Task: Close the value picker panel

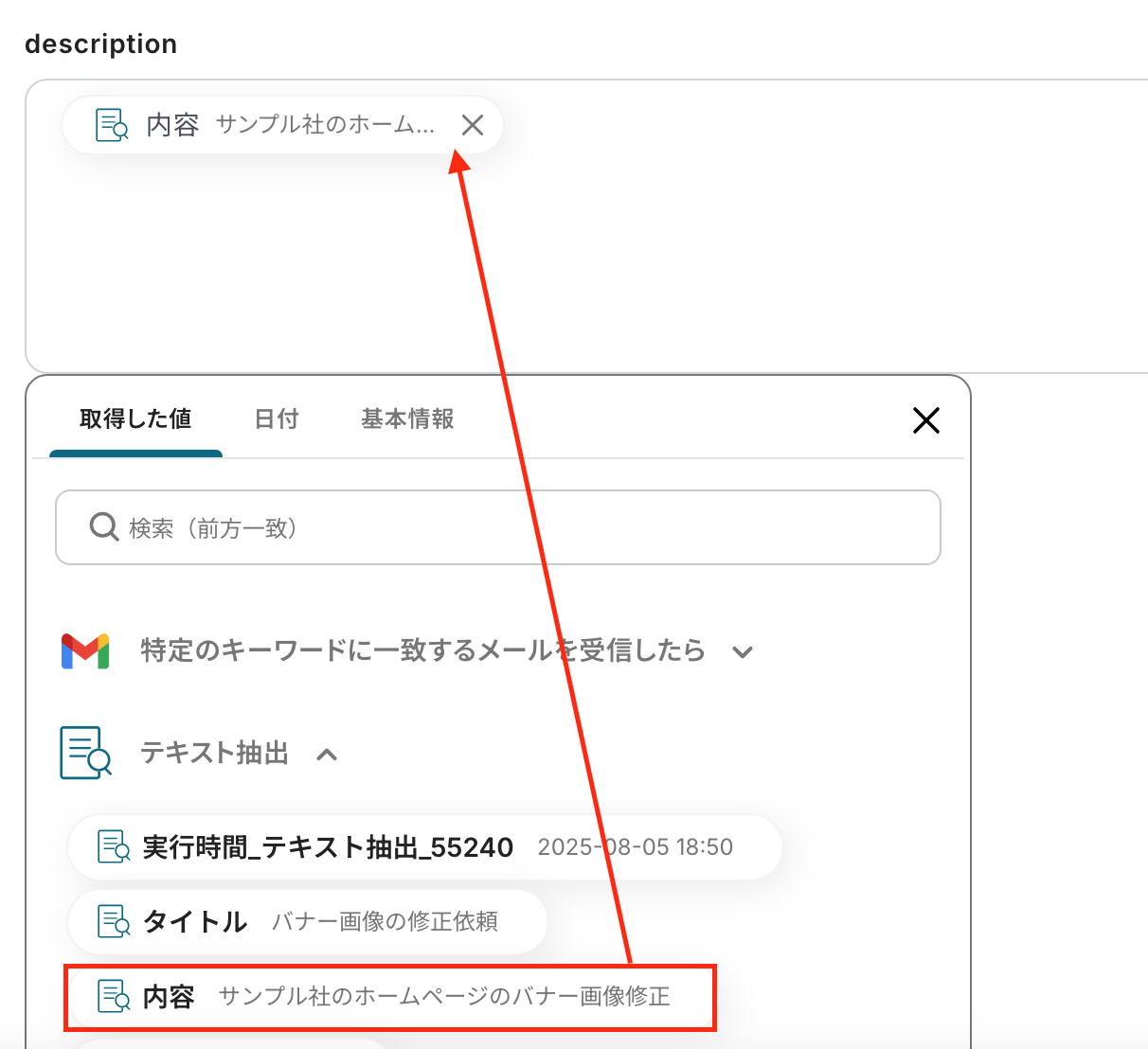Action: click(x=925, y=420)
